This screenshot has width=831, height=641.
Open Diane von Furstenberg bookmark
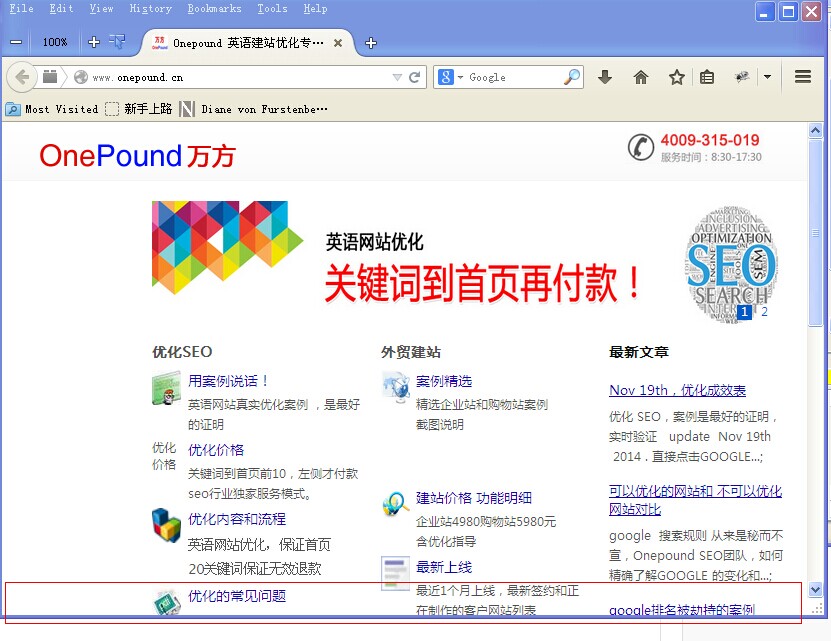pos(254,109)
